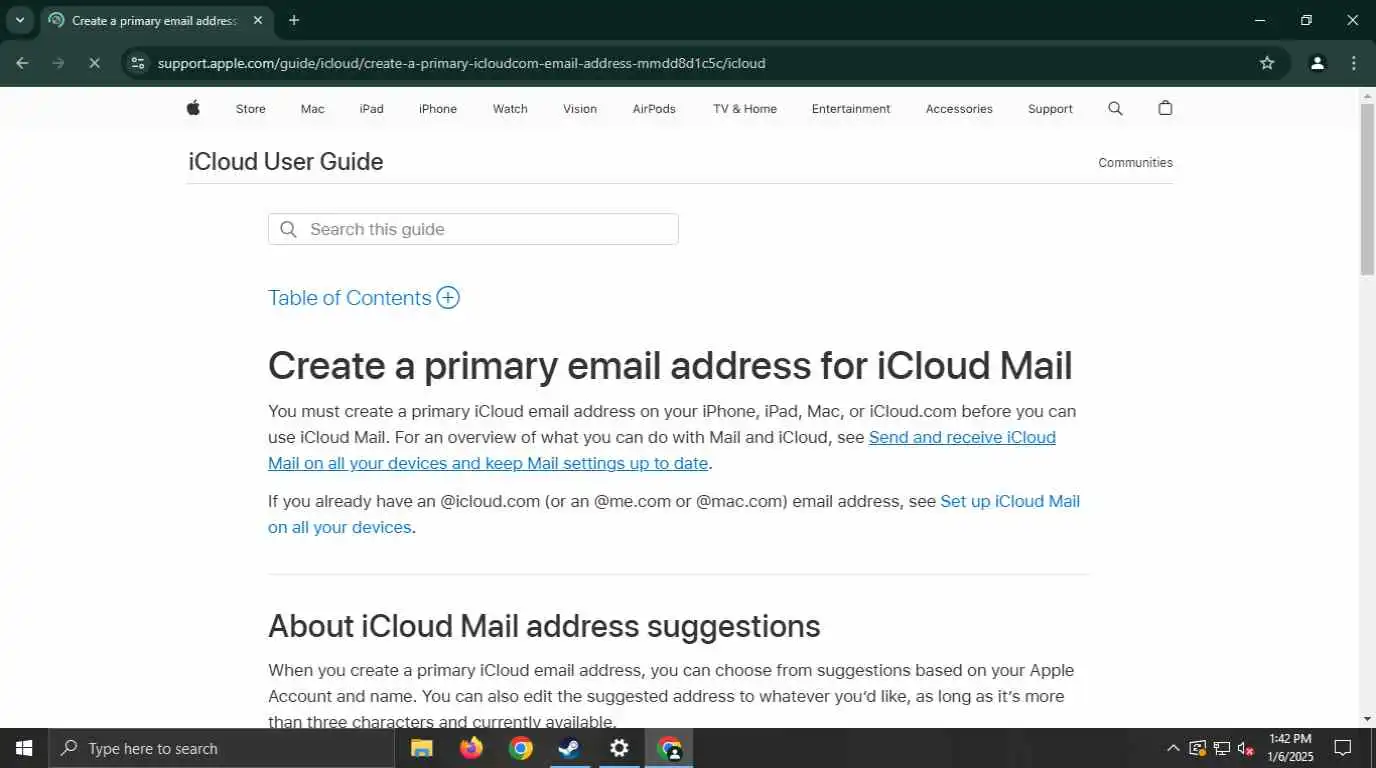Screen dimensions: 1376x768
Task: Open the Chrome profile icon
Action: click(x=1317, y=63)
